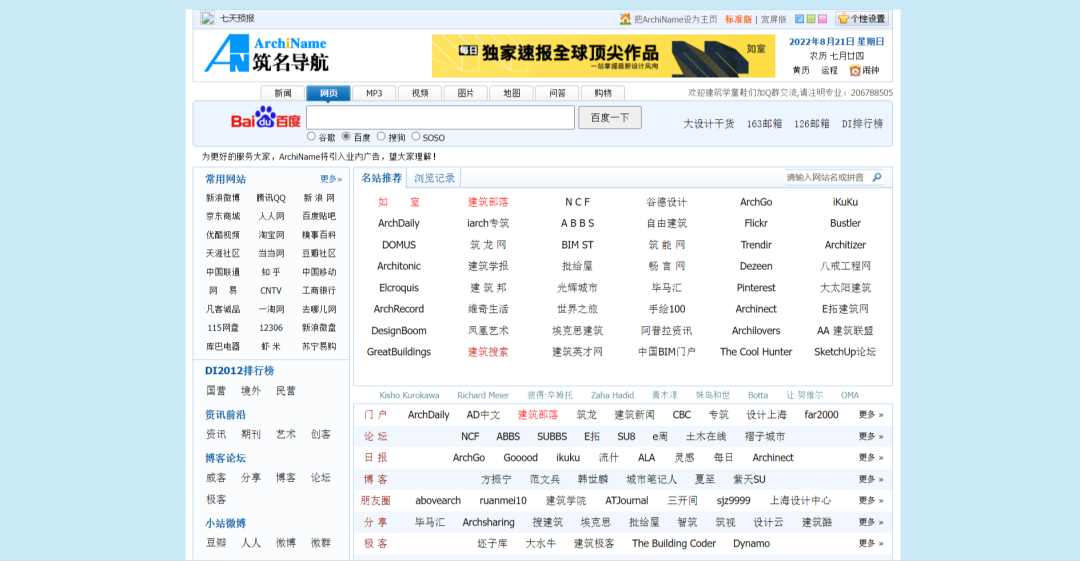Switch to the 网页 search tab
Image resolution: width=1080 pixels, height=561 pixels.
329,93
